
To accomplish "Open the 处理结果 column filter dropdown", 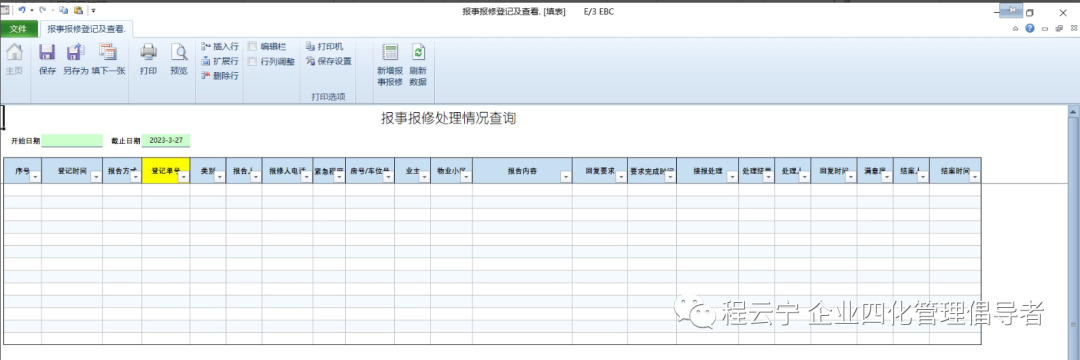I will (768, 177).
